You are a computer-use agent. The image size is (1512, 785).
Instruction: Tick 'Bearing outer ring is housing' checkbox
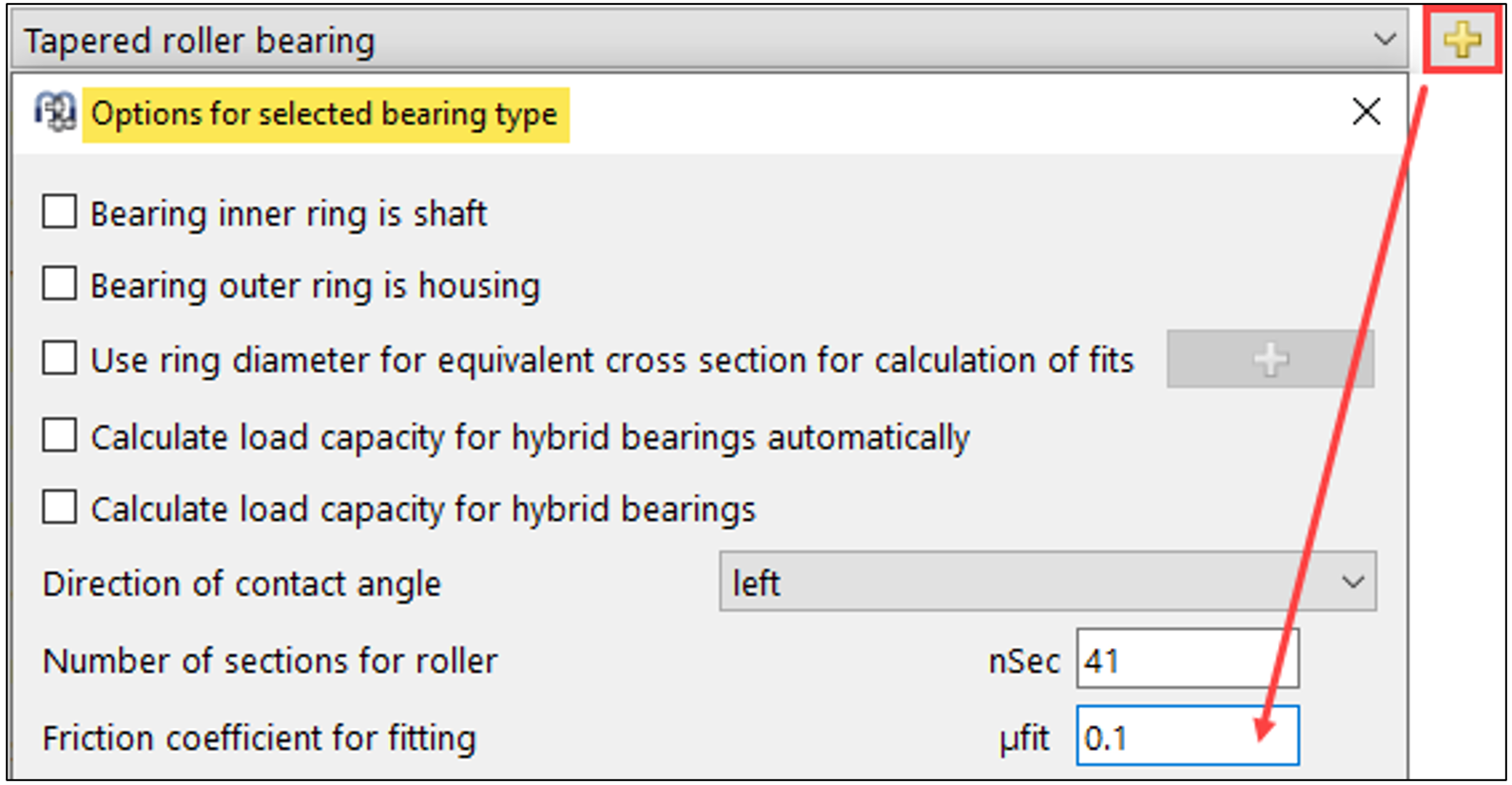[x=60, y=284]
